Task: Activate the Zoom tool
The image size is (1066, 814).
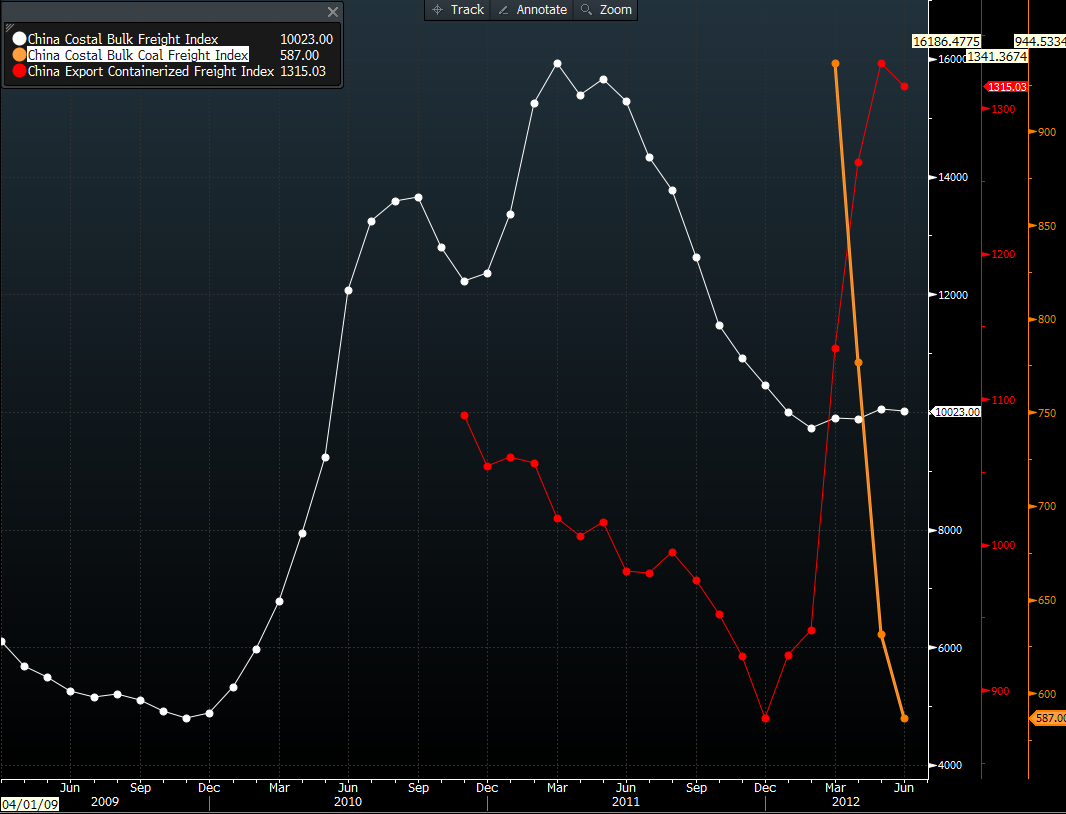Action: click(606, 10)
